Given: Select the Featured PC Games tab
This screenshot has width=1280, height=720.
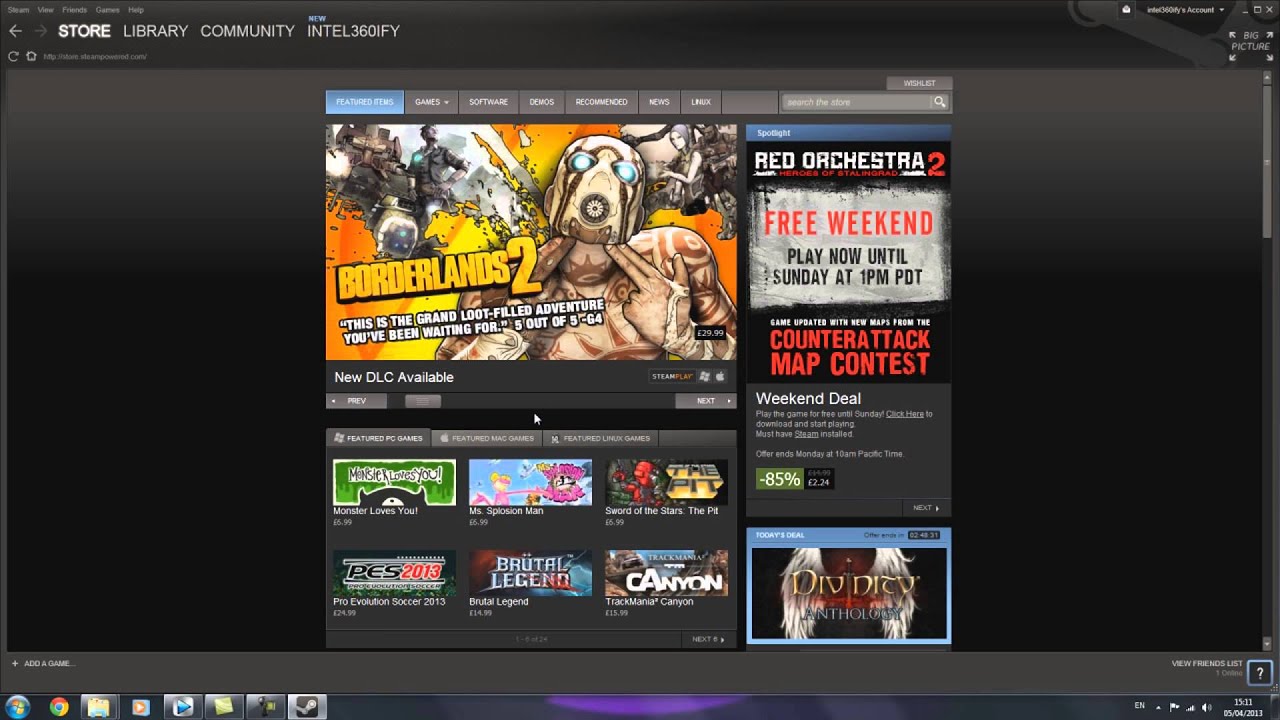Looking at the screenshot, I should (x=379, y=438).
